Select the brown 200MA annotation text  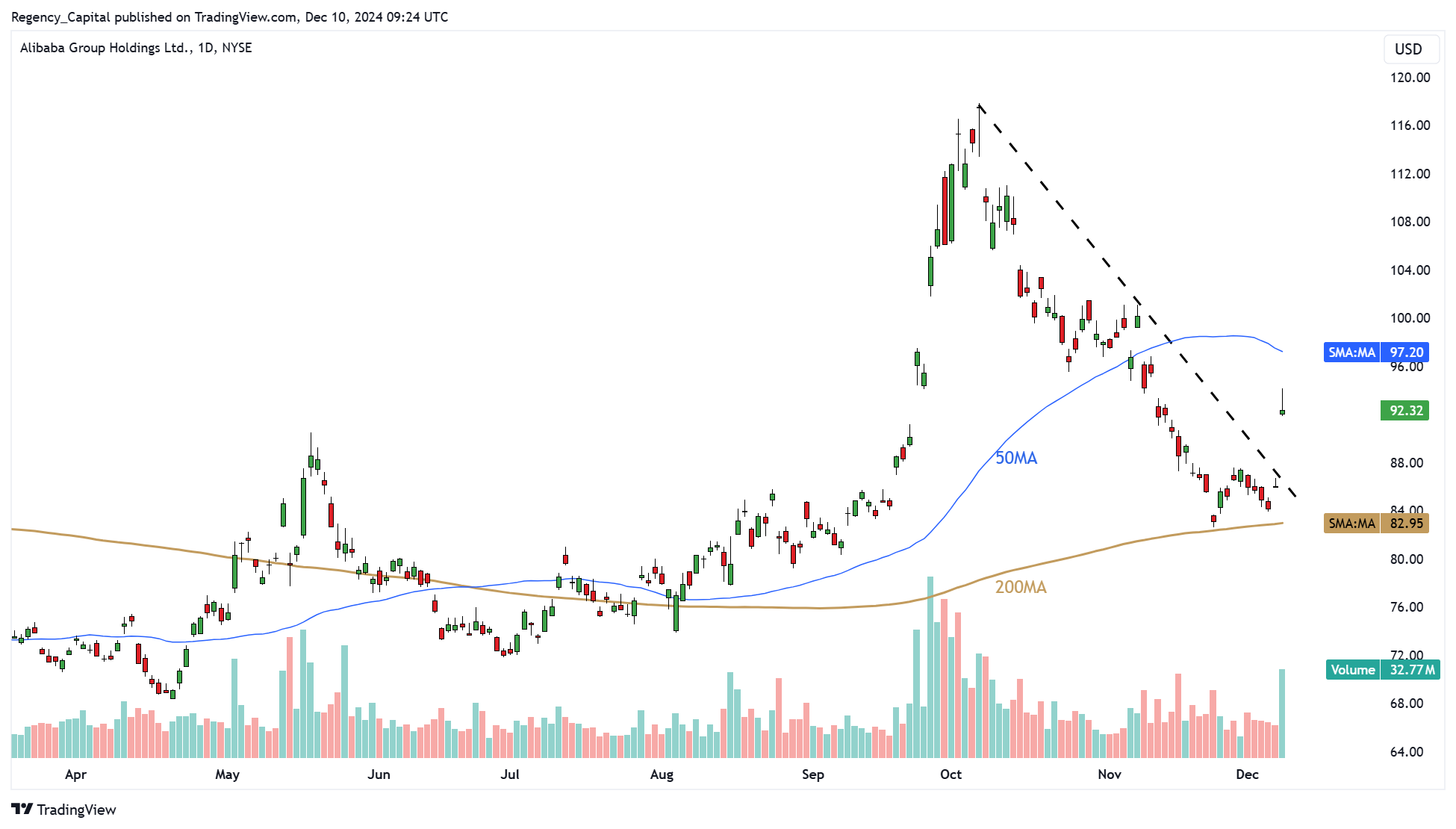point(1021,587)
